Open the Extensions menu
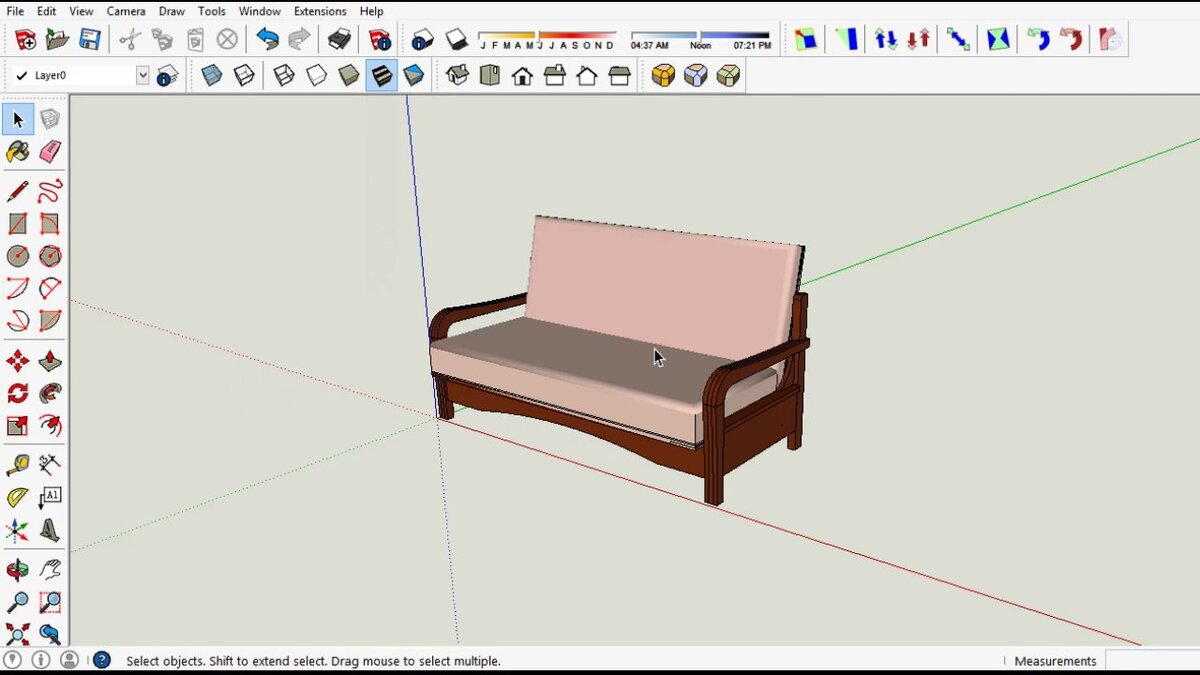This screenshot has height=675, width=1200. click(x=321, y=11)
